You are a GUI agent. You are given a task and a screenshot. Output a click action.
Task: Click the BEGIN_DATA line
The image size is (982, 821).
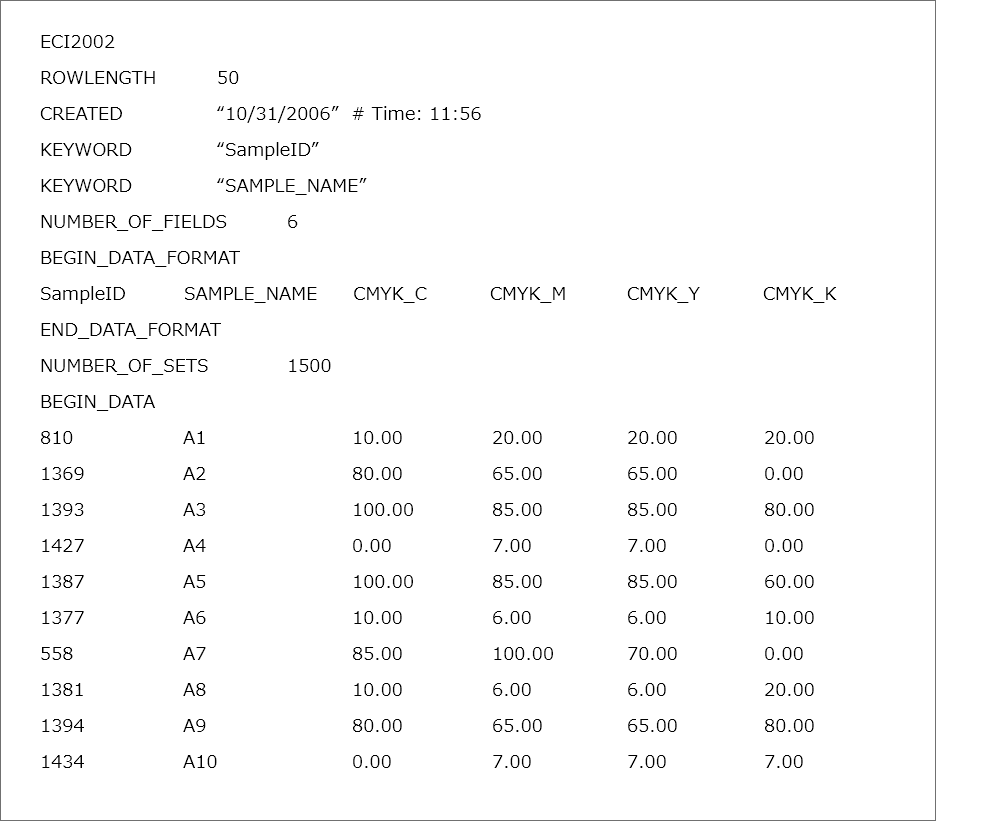(x=97, y=402)
